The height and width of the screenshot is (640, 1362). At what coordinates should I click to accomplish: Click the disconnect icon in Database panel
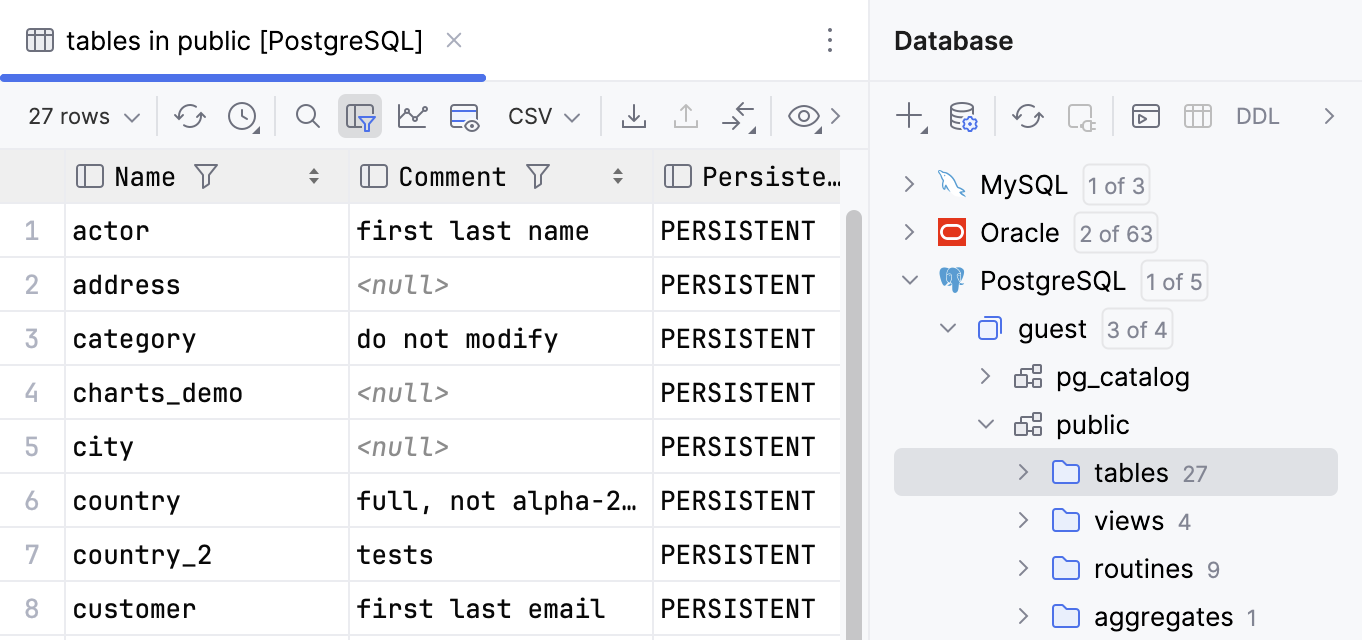point(1081,116)
